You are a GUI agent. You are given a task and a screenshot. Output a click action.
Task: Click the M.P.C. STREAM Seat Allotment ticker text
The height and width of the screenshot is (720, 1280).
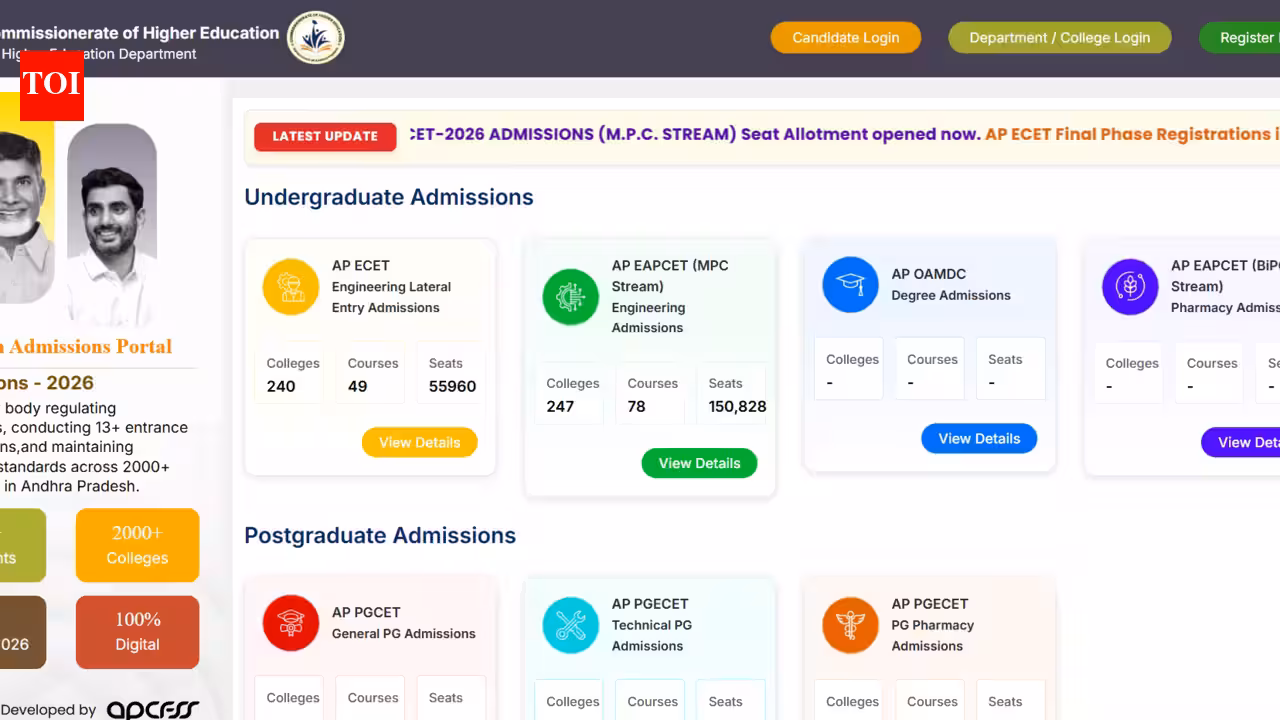(x=694, y=134)
